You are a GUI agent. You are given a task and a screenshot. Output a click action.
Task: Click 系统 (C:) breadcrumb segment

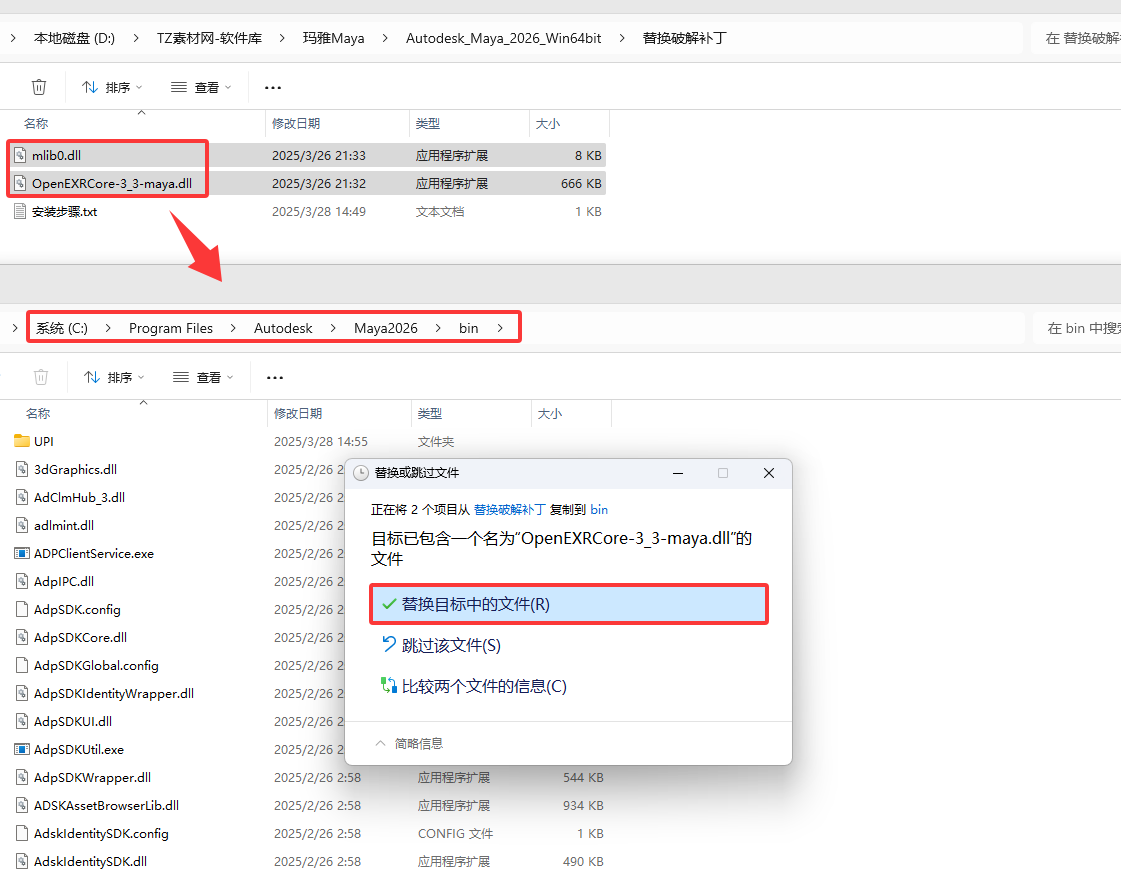62,328
